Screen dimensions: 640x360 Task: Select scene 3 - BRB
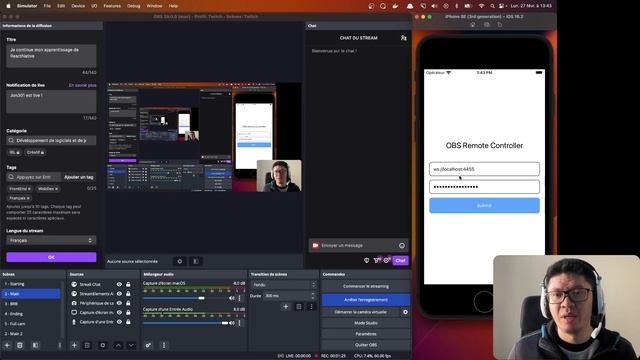(x=31, y=304)
